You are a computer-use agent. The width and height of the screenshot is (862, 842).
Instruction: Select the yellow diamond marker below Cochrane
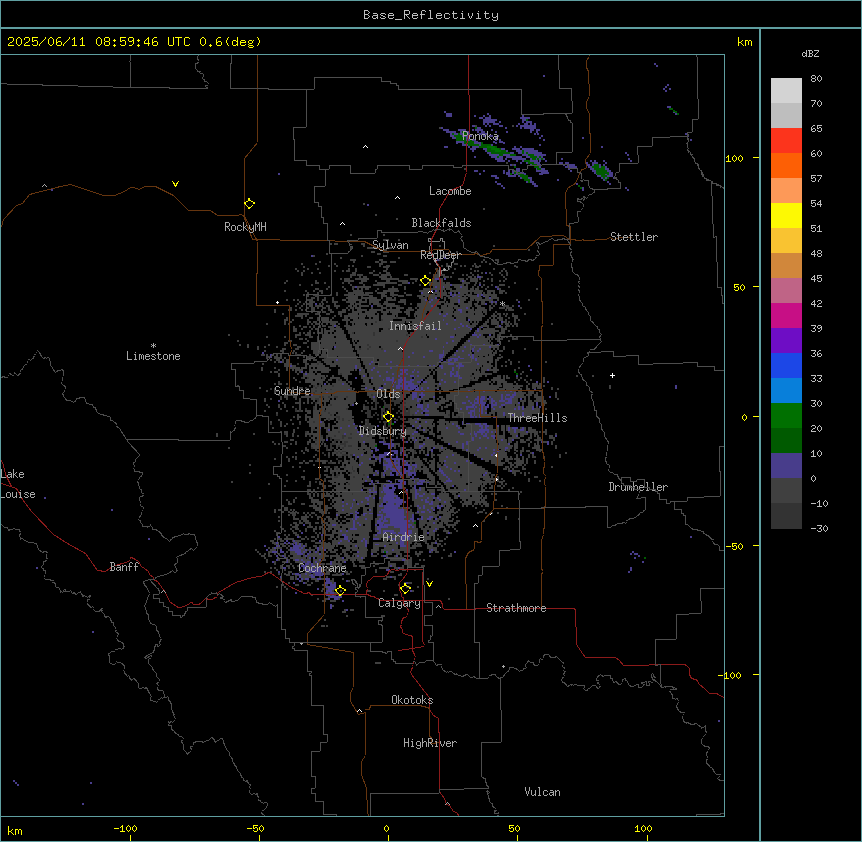click(x=340, y=591)
